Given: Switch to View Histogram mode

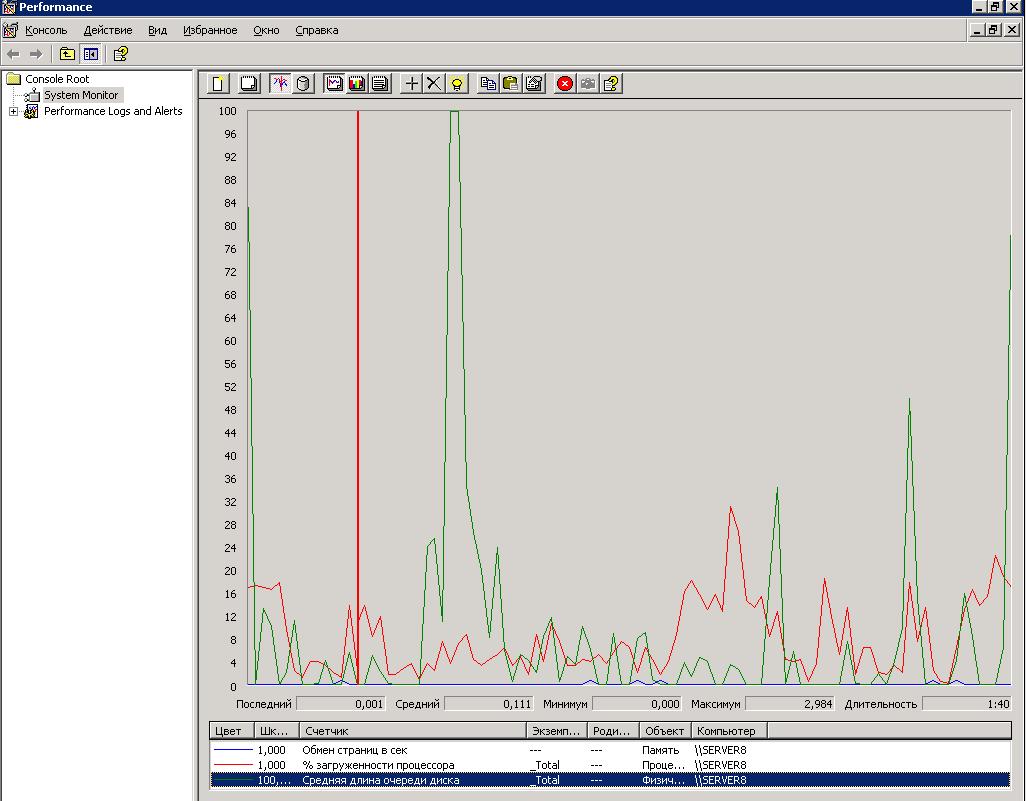Looking at the screenshot, I should 357,84.
